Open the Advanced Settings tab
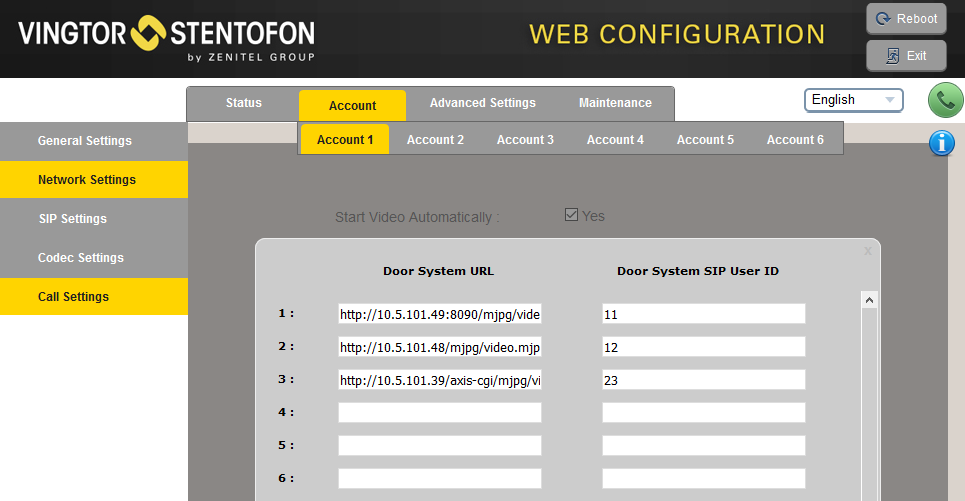The image size is (965, 501). 482,103
